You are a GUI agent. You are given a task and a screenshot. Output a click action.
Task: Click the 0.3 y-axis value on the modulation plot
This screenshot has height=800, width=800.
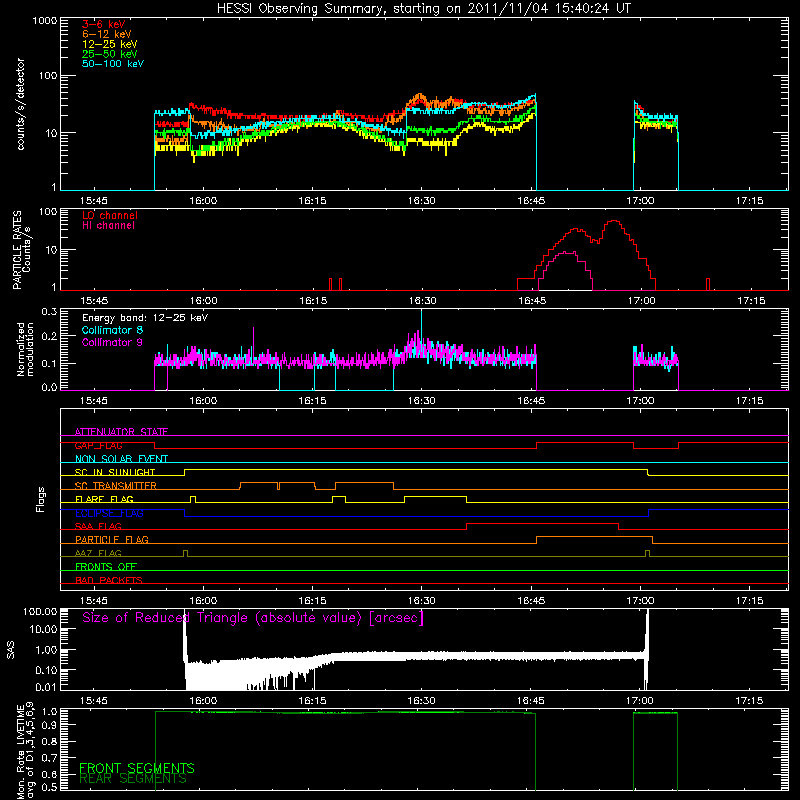click(x=49, y=311)
